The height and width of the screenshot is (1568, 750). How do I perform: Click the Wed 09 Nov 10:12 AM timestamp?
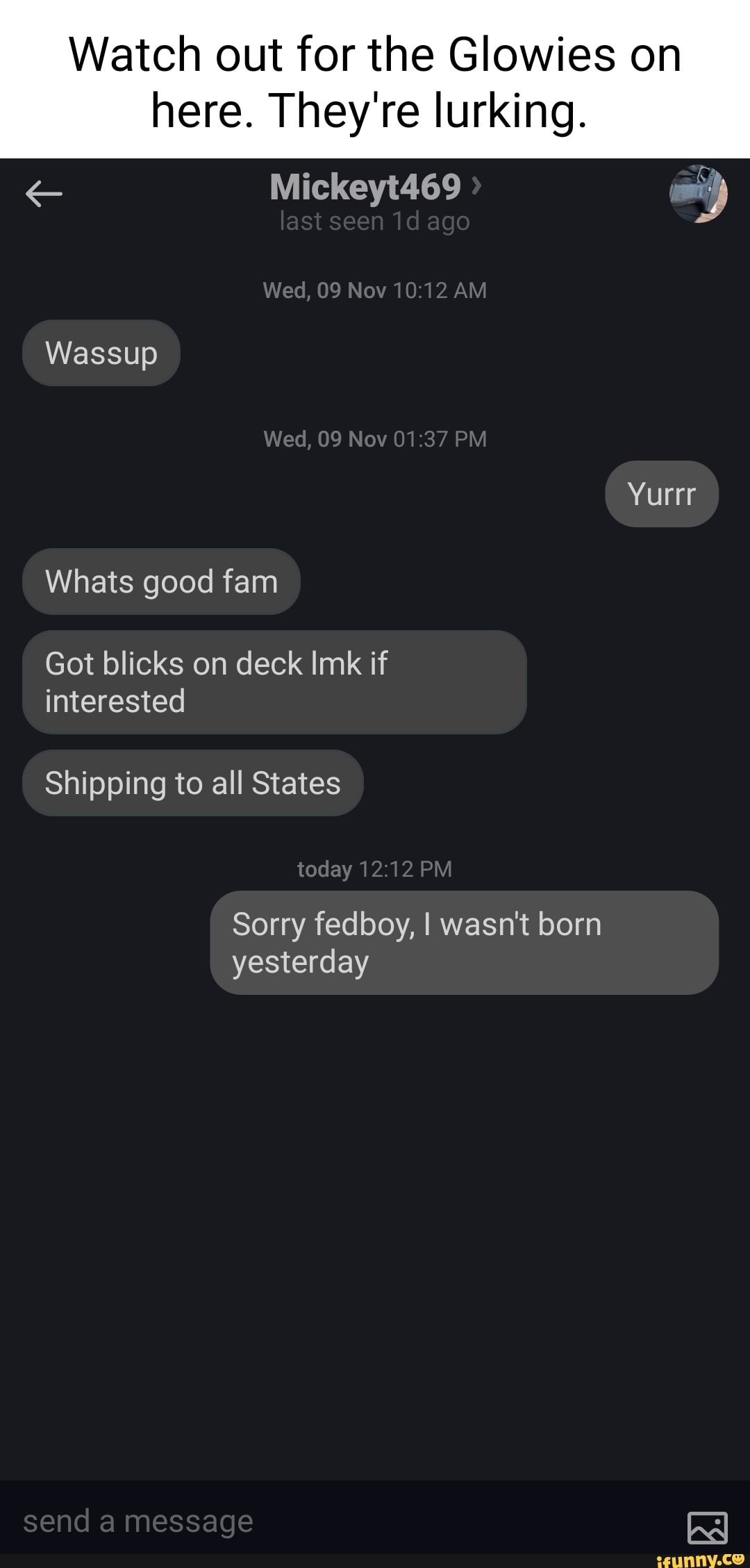(375, 290)
